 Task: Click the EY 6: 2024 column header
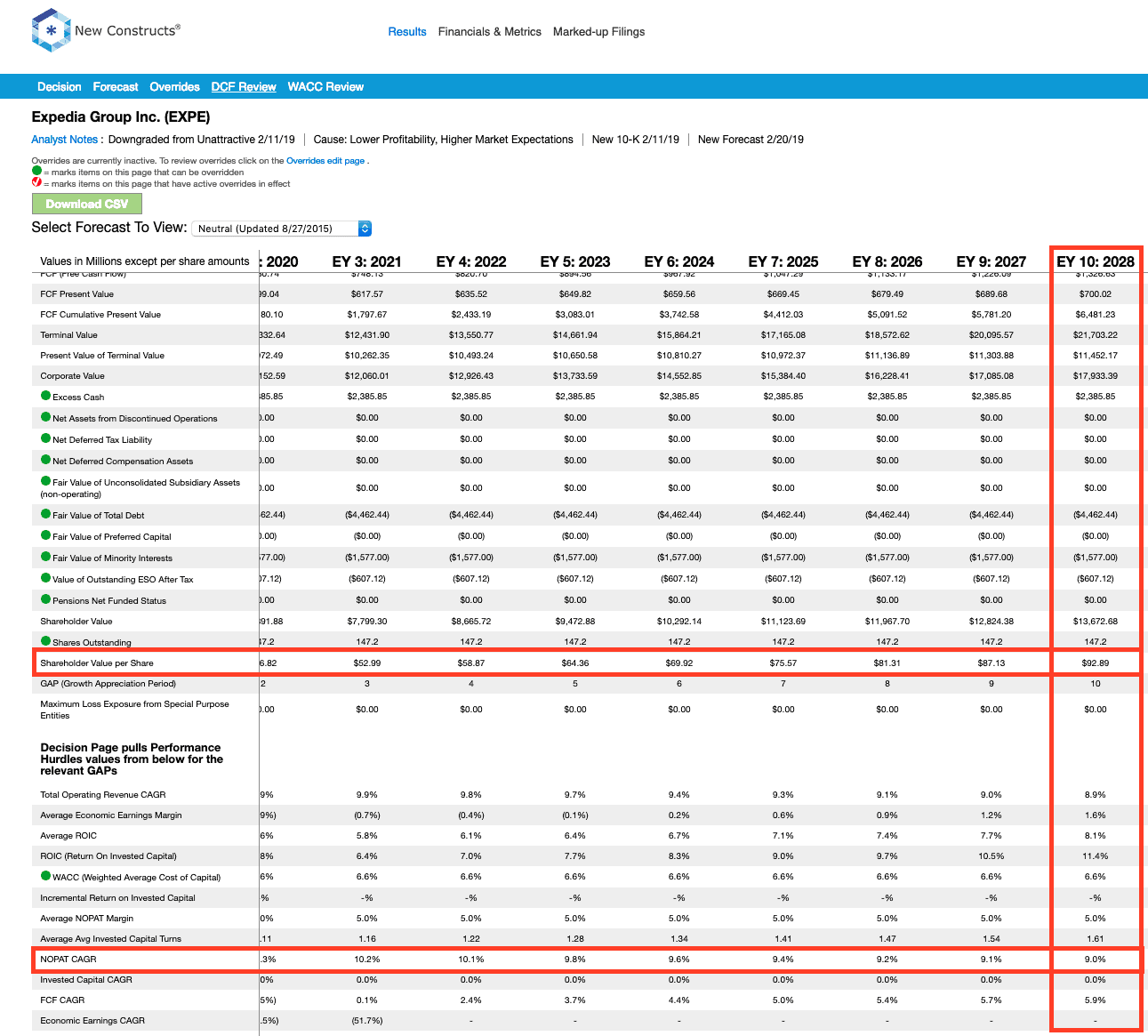click(679, 261)
